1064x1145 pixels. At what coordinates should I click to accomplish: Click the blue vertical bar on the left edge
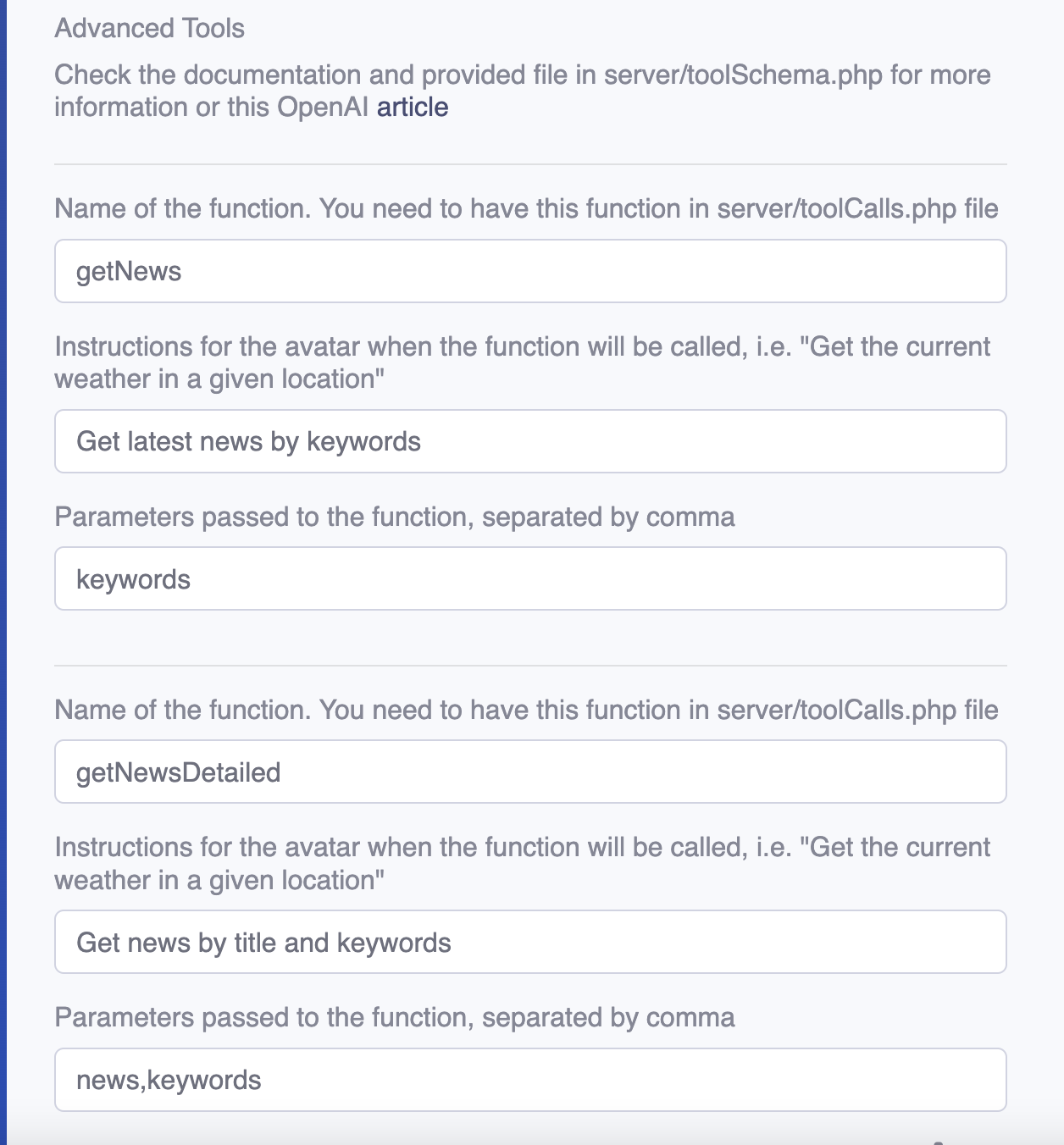[3, 572]
